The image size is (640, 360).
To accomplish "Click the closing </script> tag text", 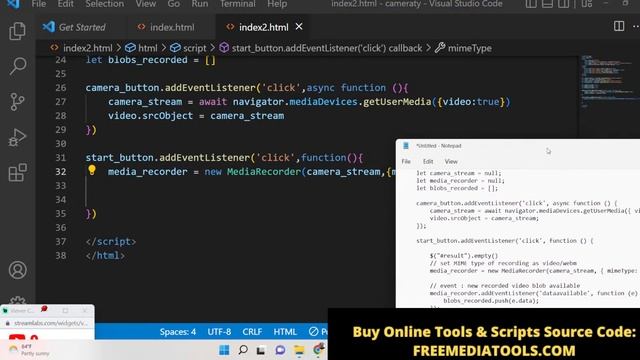I will tap(111, 242).
